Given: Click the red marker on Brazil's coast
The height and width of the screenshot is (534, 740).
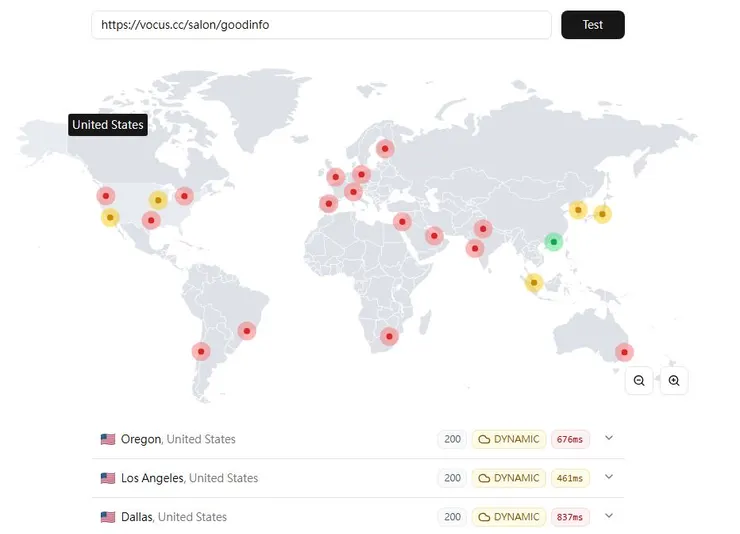Looking at the screenshot, I should click(247, 331).
